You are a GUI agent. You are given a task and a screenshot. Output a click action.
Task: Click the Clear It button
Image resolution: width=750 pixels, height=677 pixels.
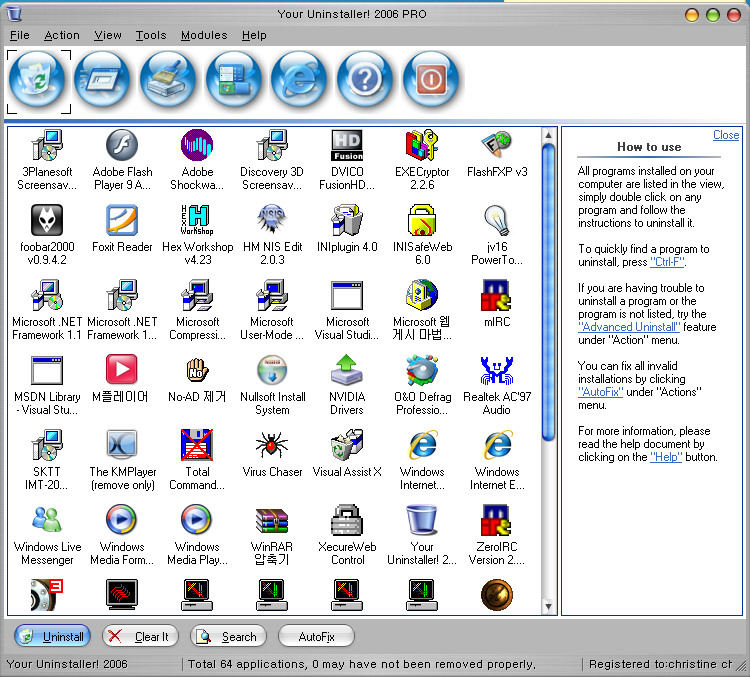pyautogui.click(x=140, y=636)
